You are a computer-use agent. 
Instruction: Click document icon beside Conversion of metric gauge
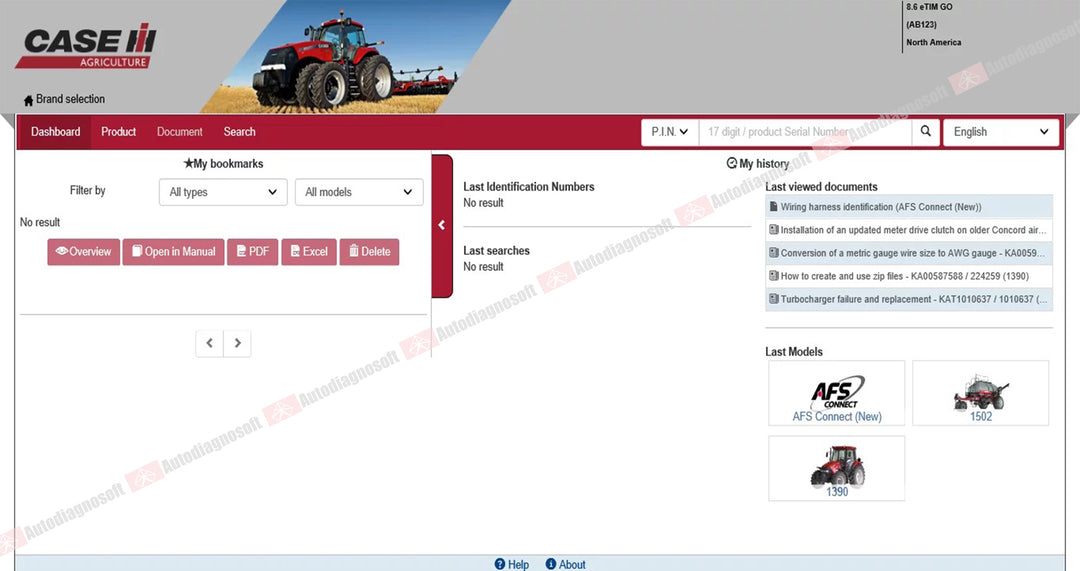click(773, 253)
